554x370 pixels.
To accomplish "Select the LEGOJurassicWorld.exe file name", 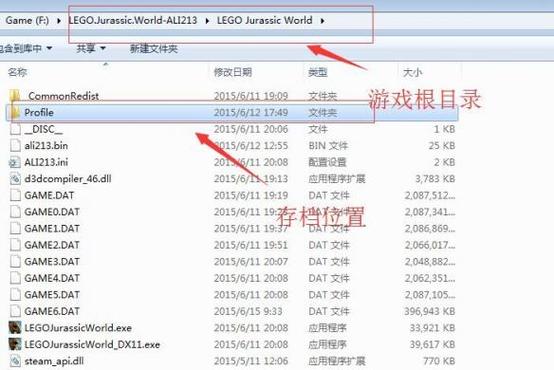I will 78,328.
